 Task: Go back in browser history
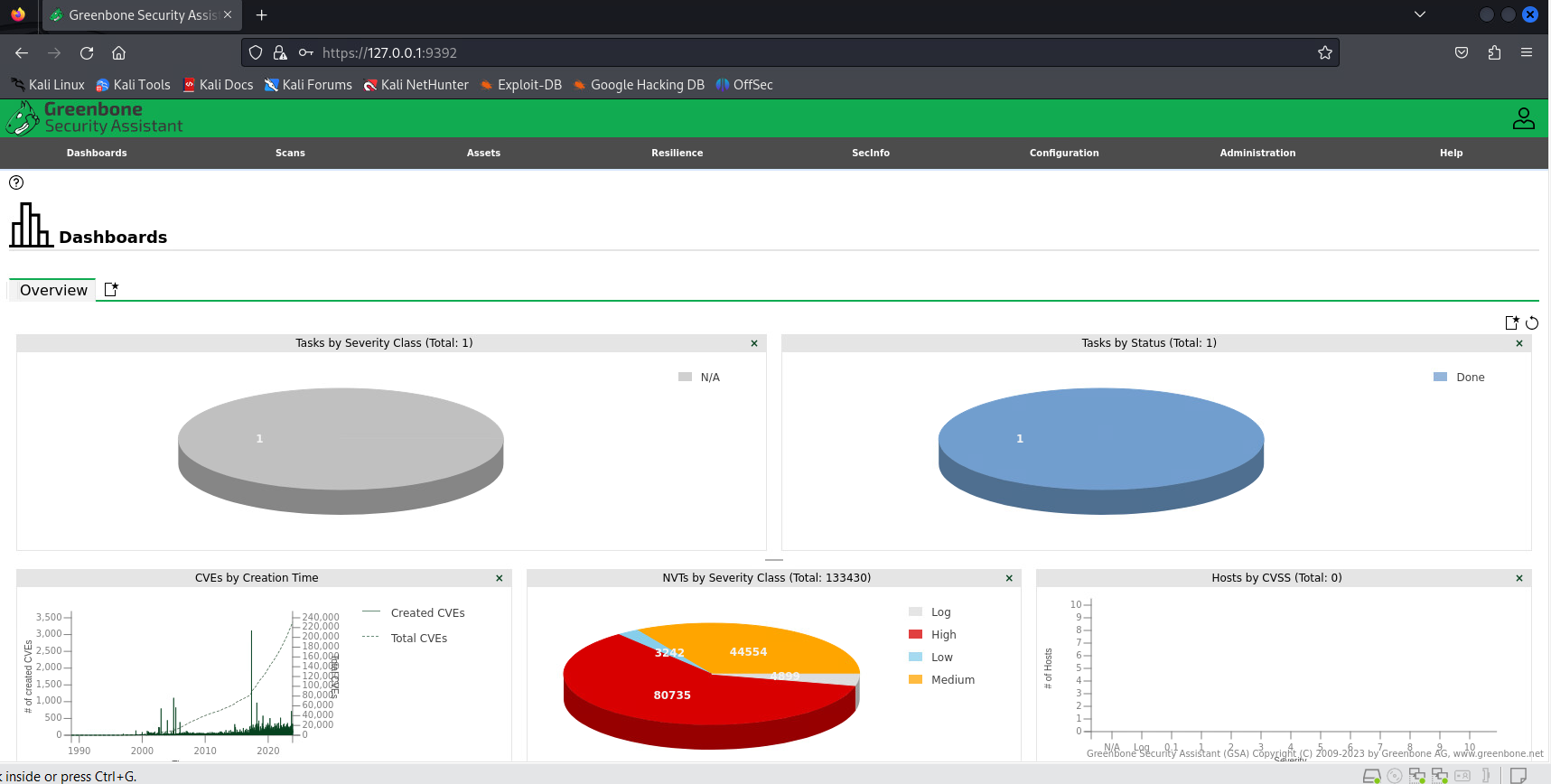point(22,53)
